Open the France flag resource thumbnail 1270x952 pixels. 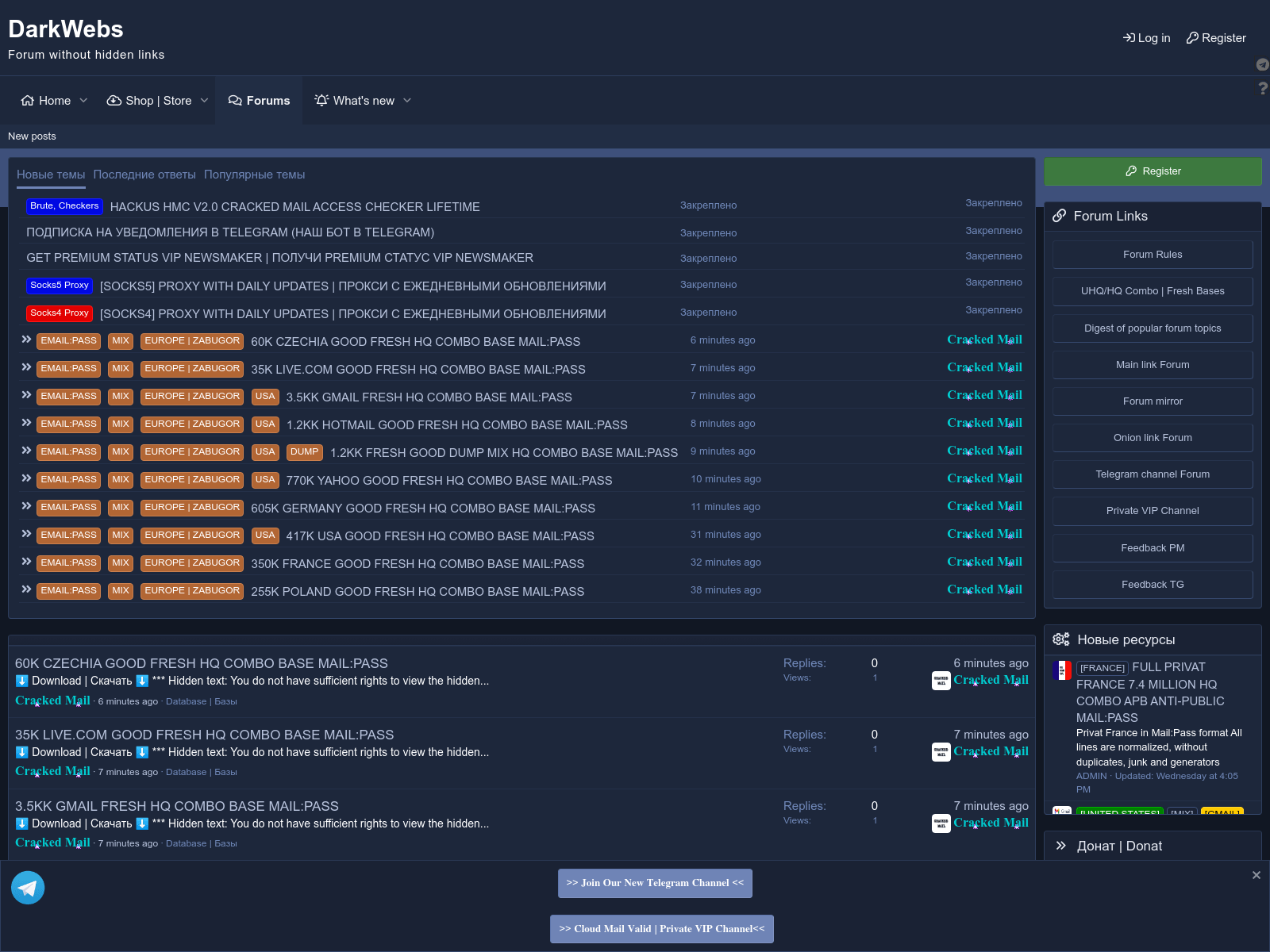[x=1062, y=670]
